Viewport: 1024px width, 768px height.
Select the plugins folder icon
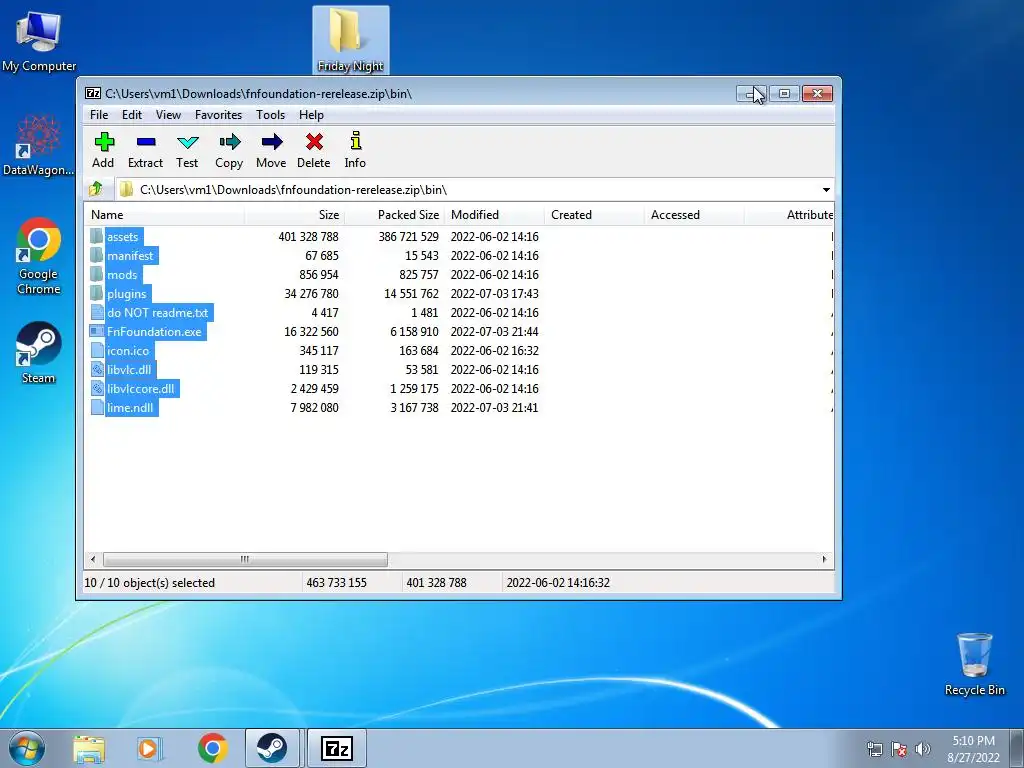coord(97,293)
